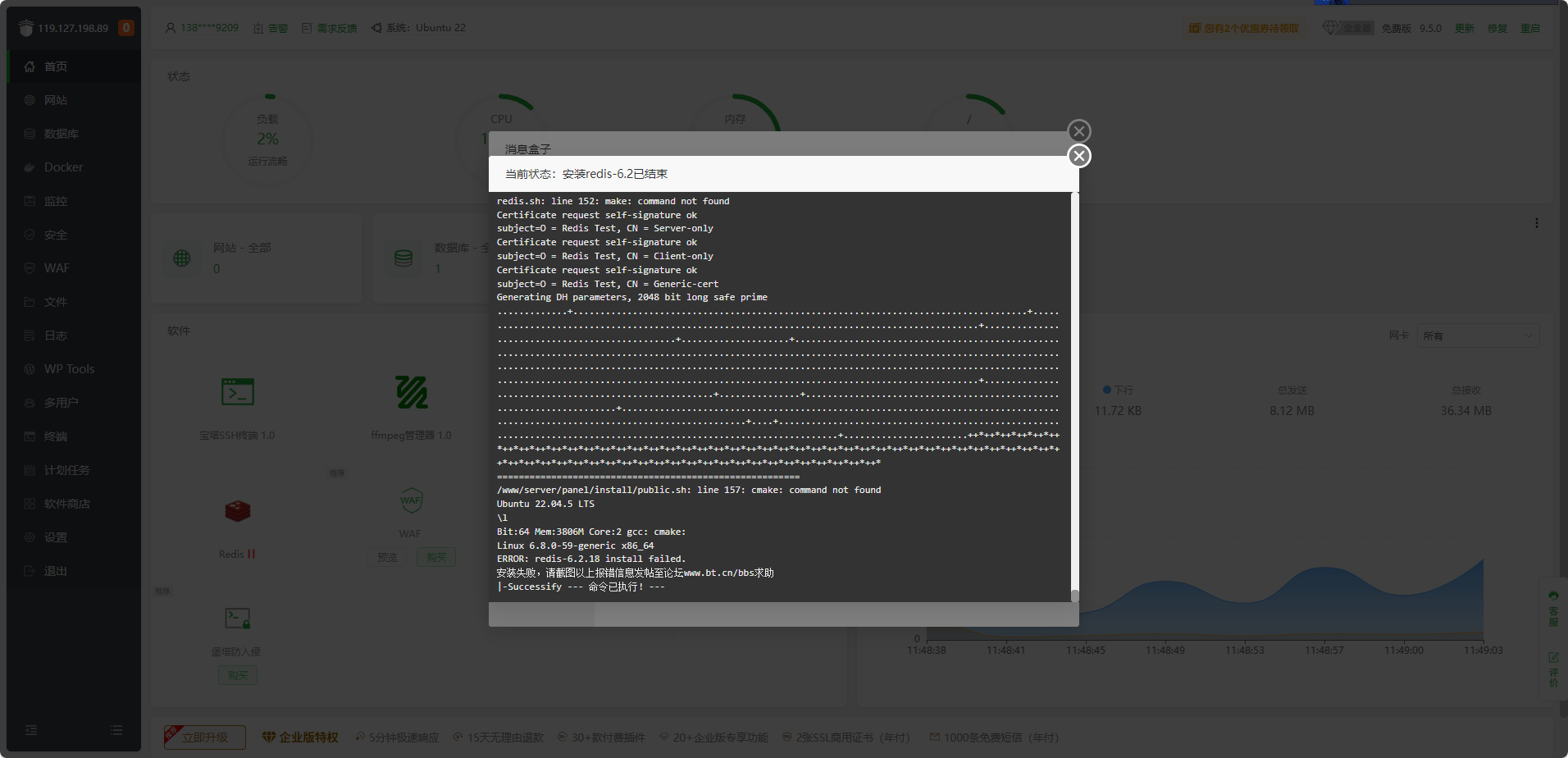The width and height of the screenshot is (1568, 758).
Task: Open 安全 in the sidebar
Action: (x=74, y=235)
